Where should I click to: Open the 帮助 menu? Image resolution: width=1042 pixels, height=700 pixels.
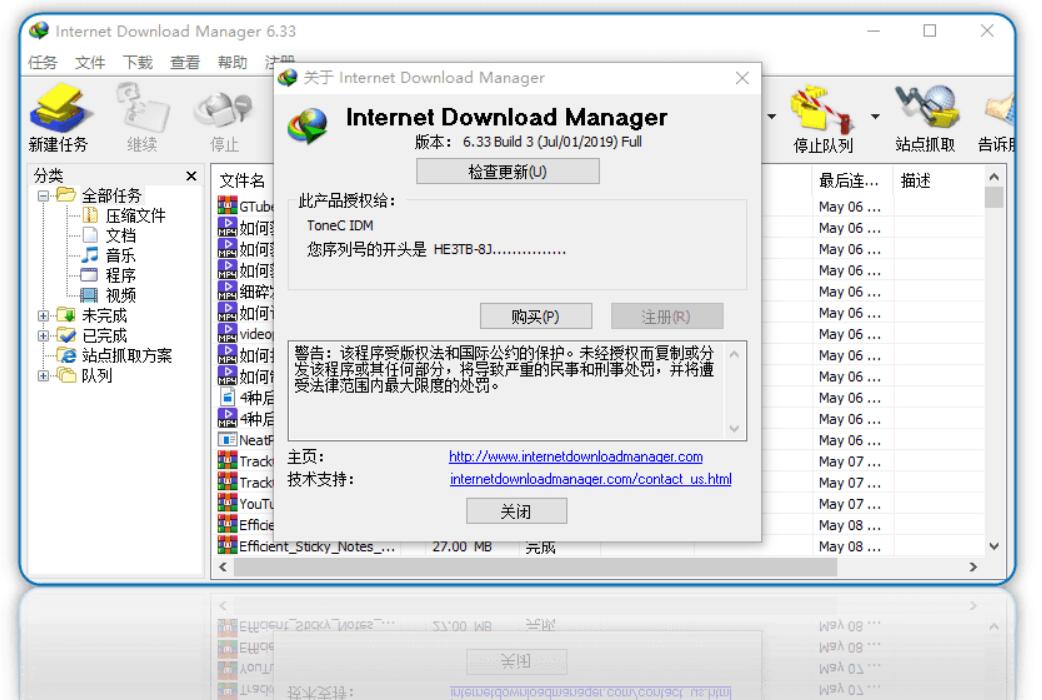(x=233, y=62)
